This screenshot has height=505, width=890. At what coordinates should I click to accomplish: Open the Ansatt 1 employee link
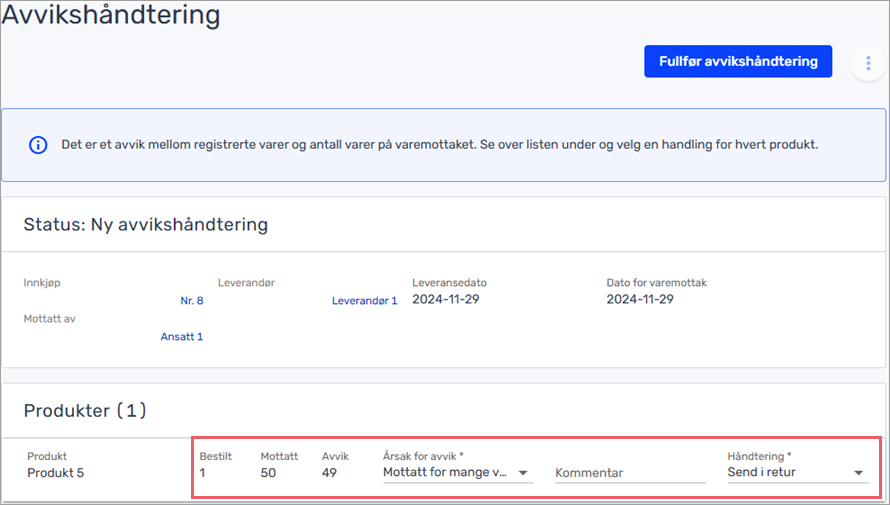pyautogui.click(x=182, y=337)
